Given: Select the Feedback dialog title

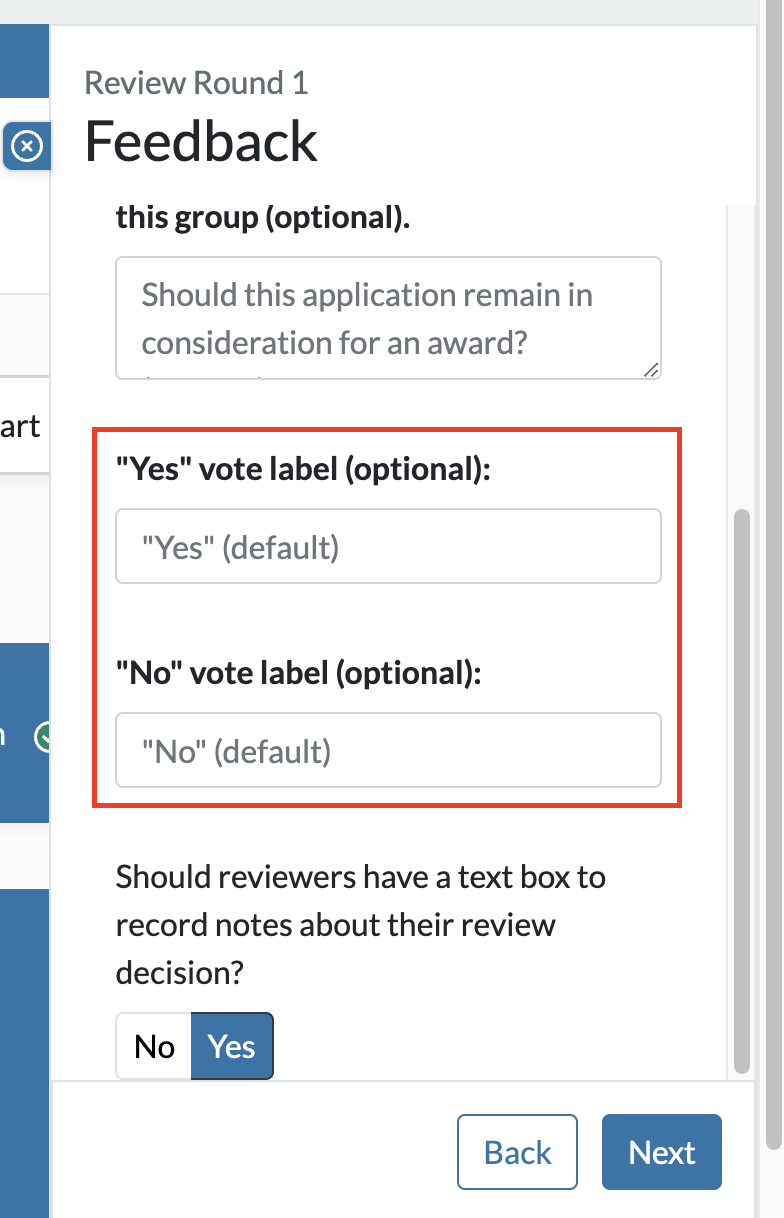Looking at the screenshot, I should coord(200,142).
